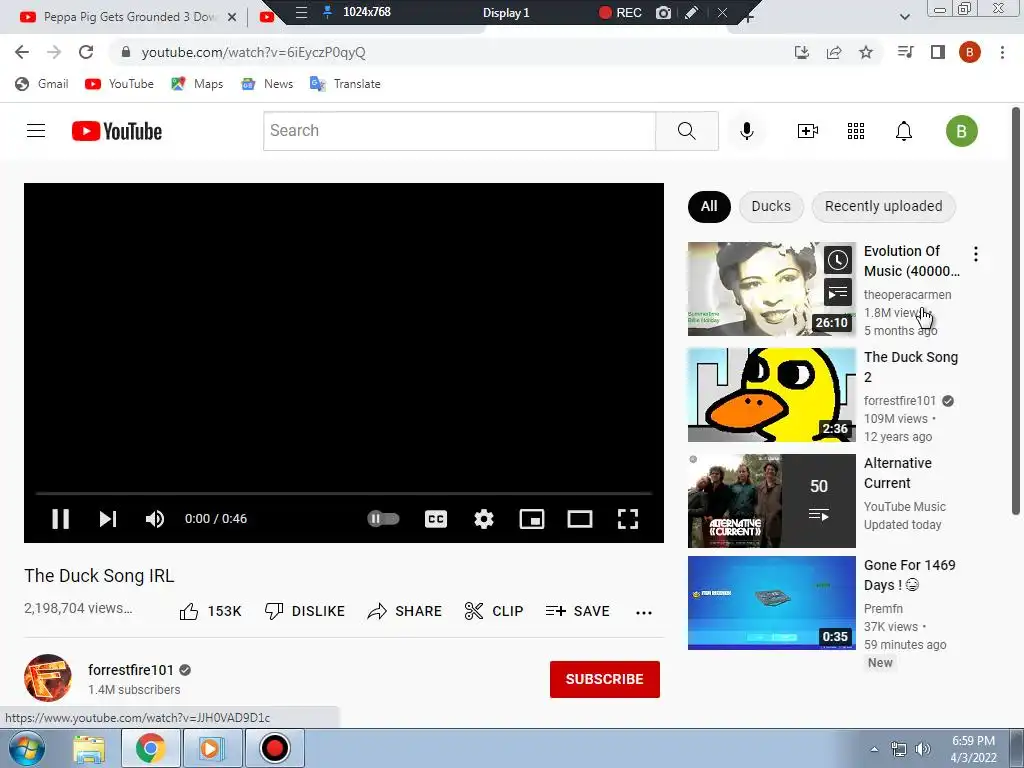Open Windows Explorer from taskbar
The width and height of the screenshot is (1024, 768).
pyautogui.click(x=89, y=748)
